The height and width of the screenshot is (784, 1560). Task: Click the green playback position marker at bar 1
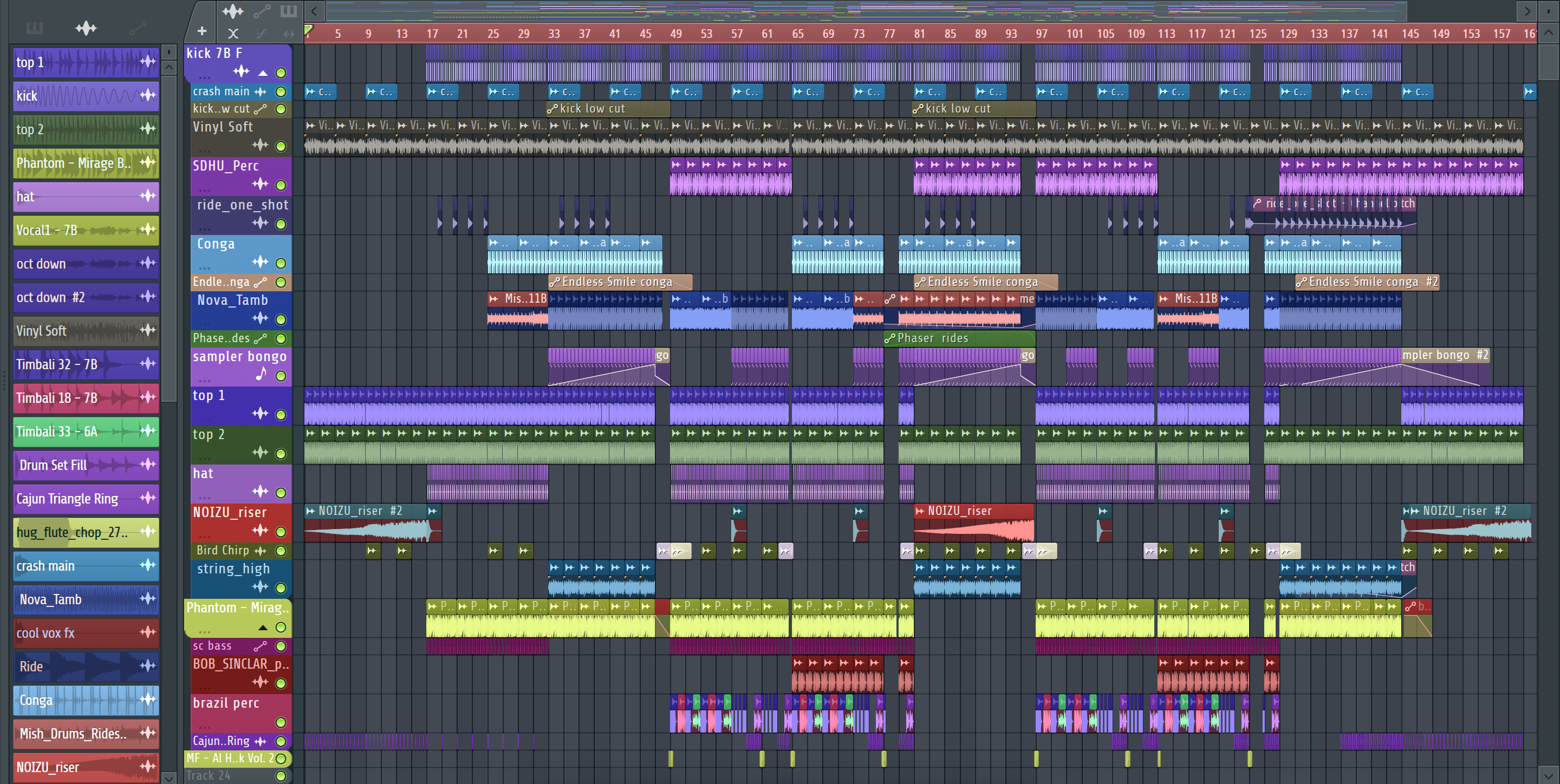point(308,30)
